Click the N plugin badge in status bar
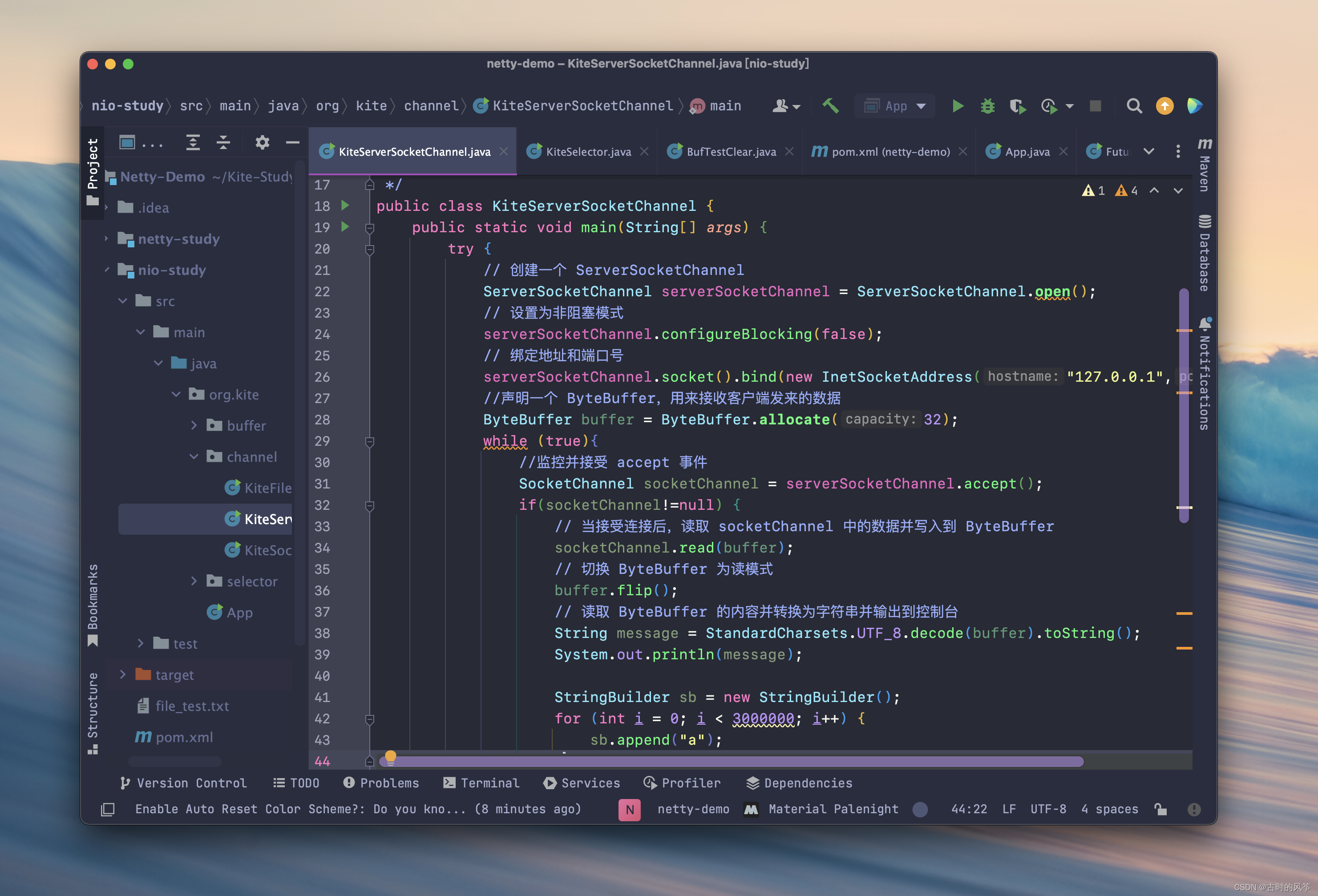This screenshot has height=896, width=1318. [x=630, y=809]
